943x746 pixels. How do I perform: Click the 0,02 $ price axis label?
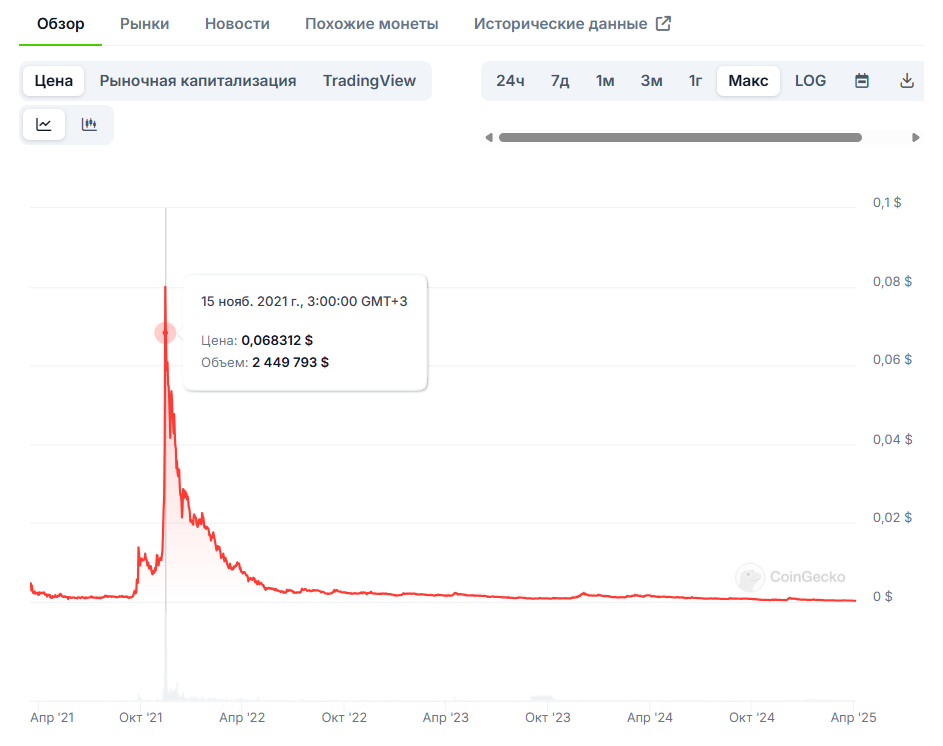click(x=892, y=517)
